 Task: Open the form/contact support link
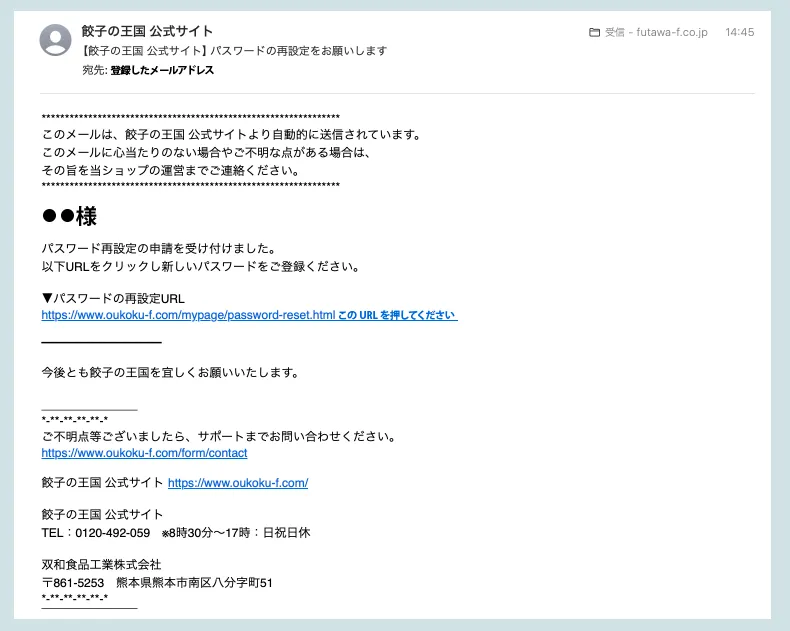[x=144, y=453]
